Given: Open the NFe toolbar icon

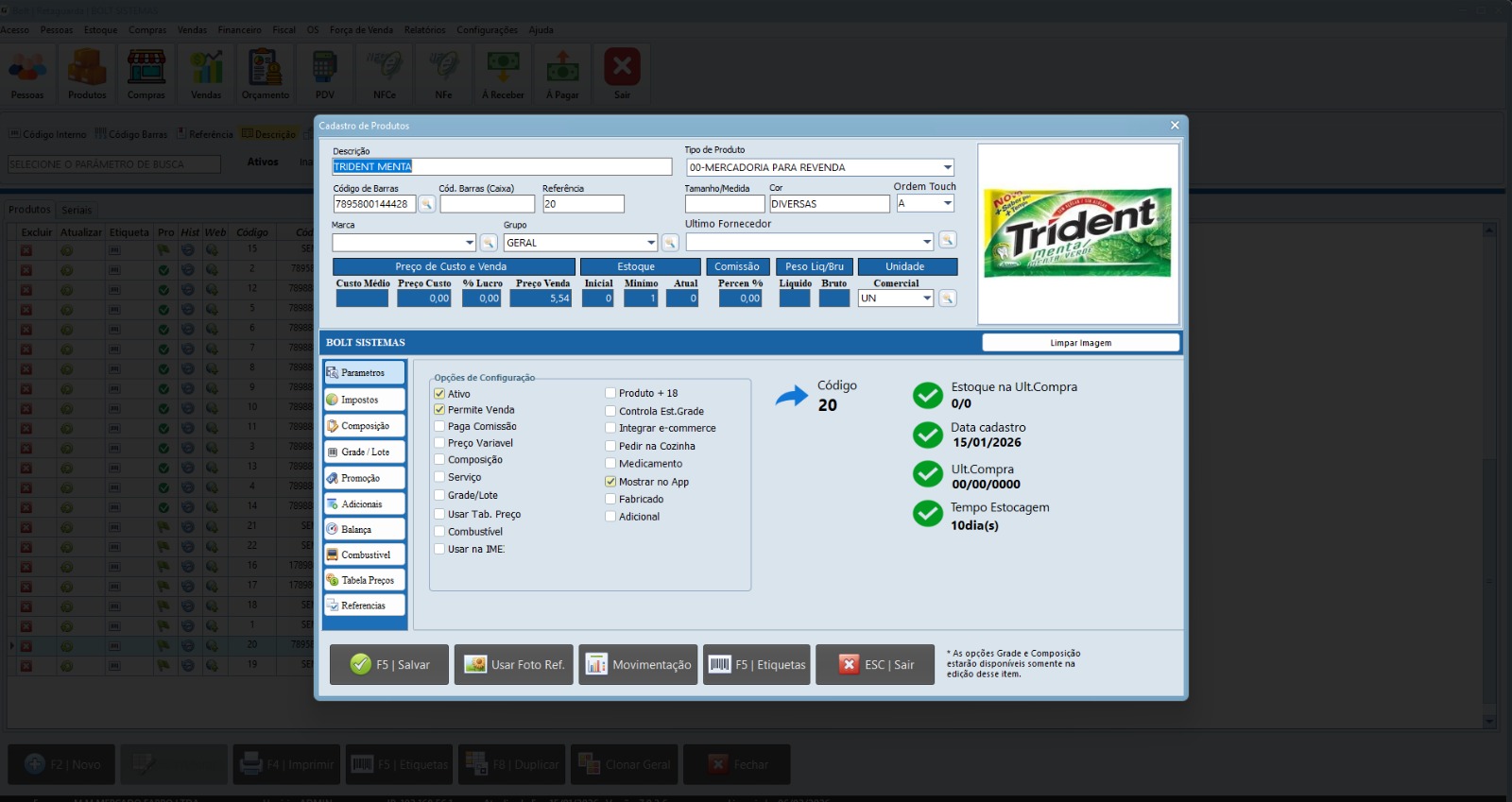Looking at the screenshot, I should (x=443, y=74).
